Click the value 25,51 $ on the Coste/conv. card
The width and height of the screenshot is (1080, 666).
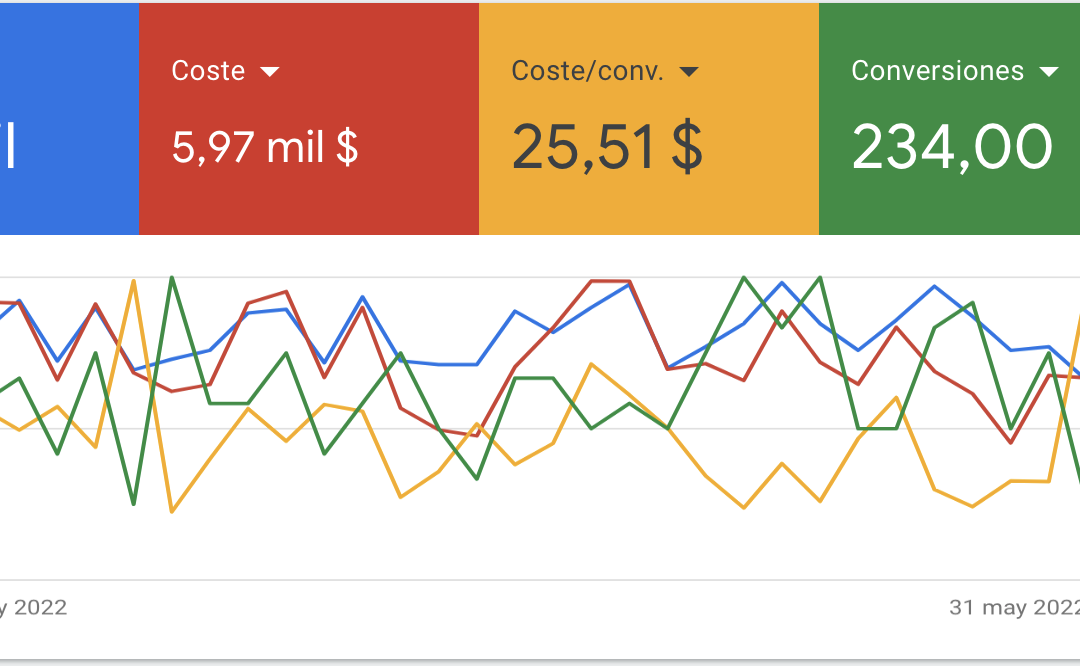[607, 145]
